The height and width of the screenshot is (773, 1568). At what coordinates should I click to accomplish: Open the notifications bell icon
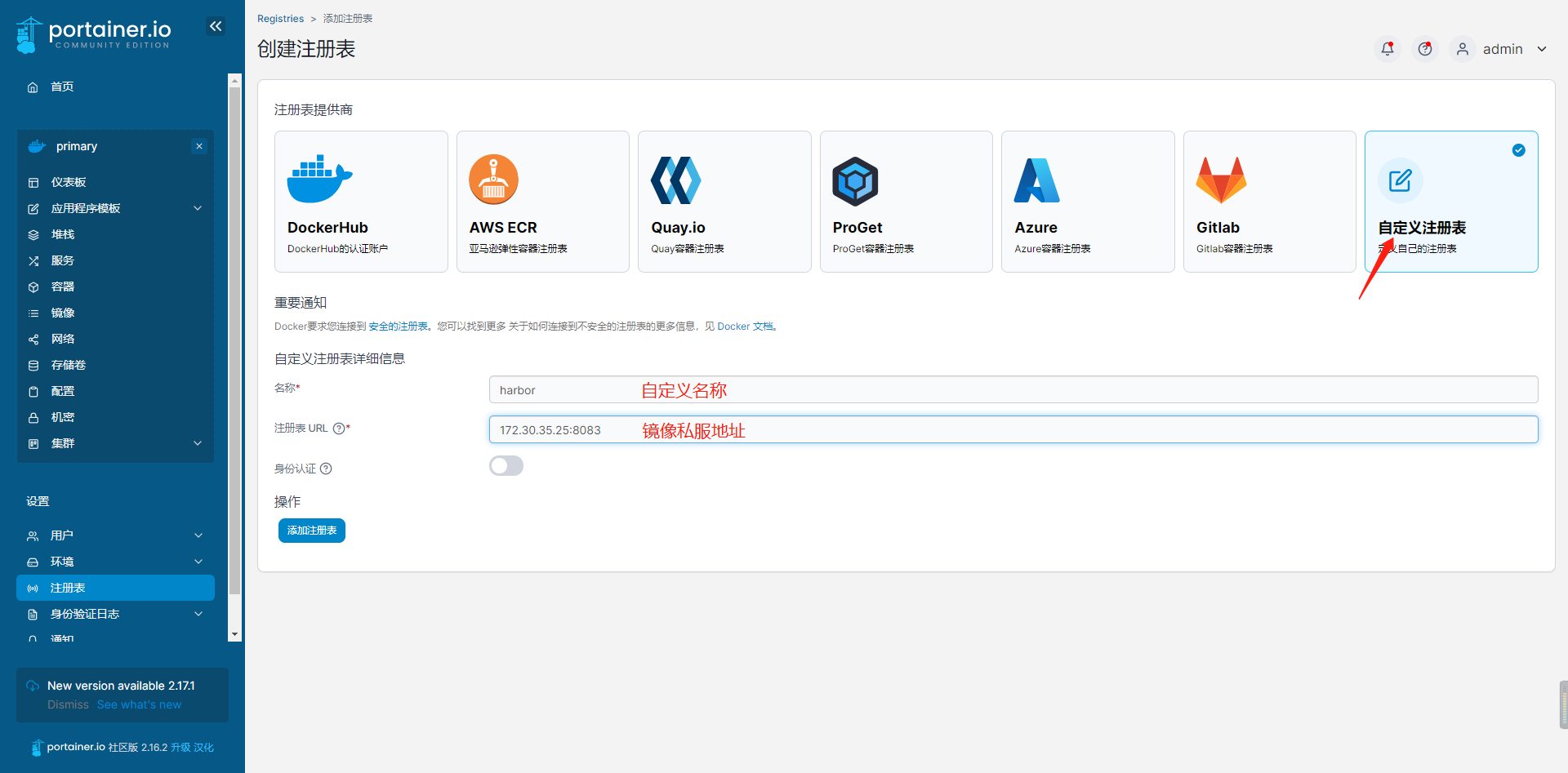pos(1388,49)
